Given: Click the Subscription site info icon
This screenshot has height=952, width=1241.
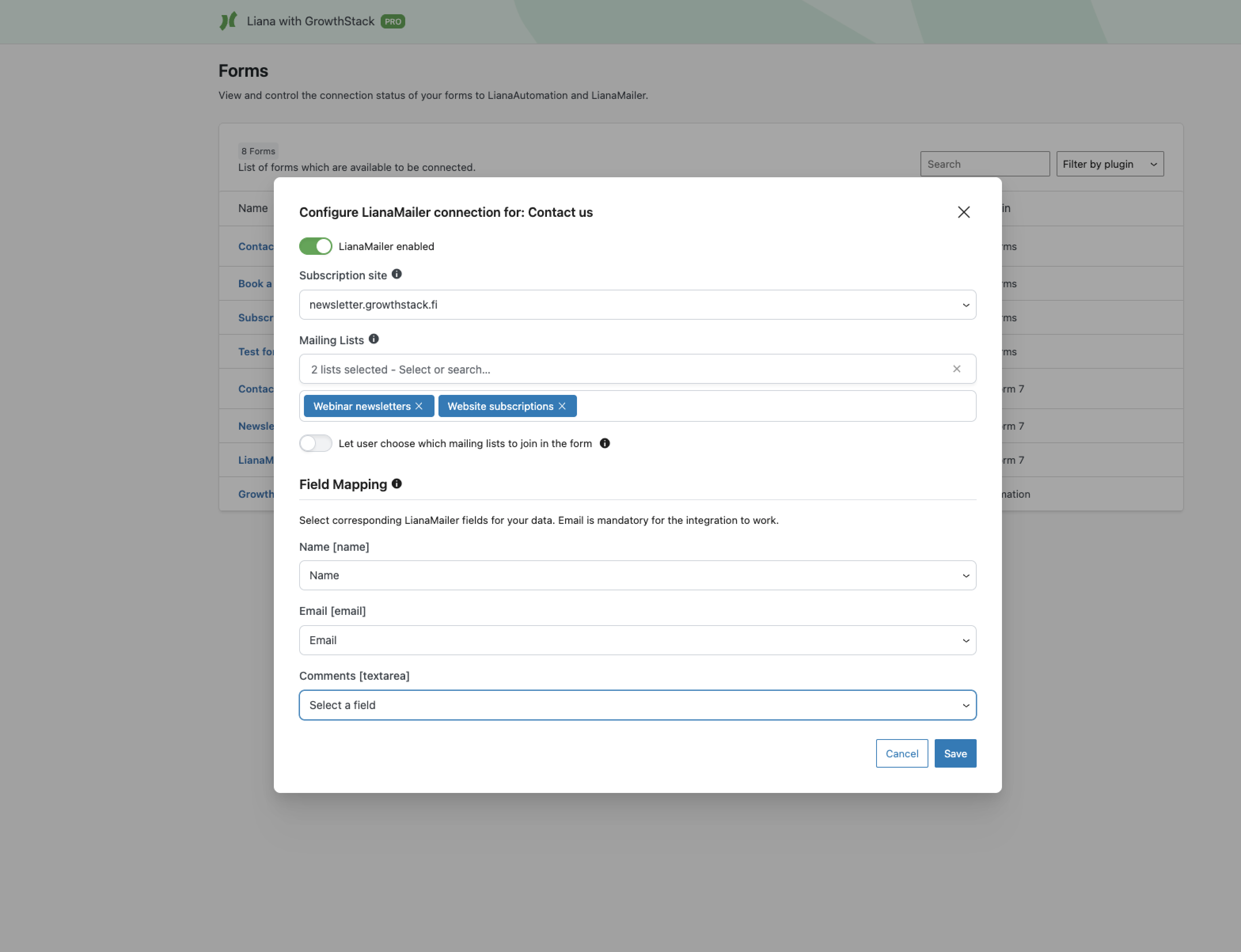Looking at the screenshot, I should (x=397, y=274).
